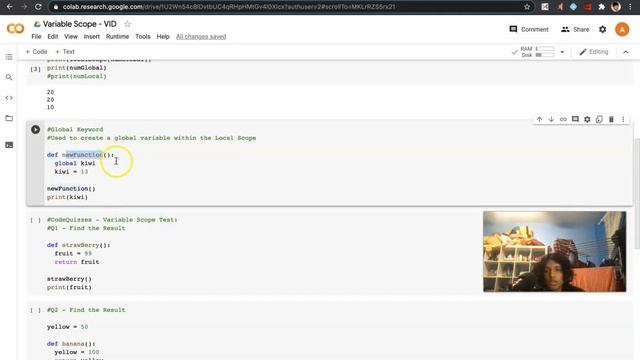This screenshot has width=640, height=360.
Task: Open the terminal sidebar icon
Action: coord(9,145)
